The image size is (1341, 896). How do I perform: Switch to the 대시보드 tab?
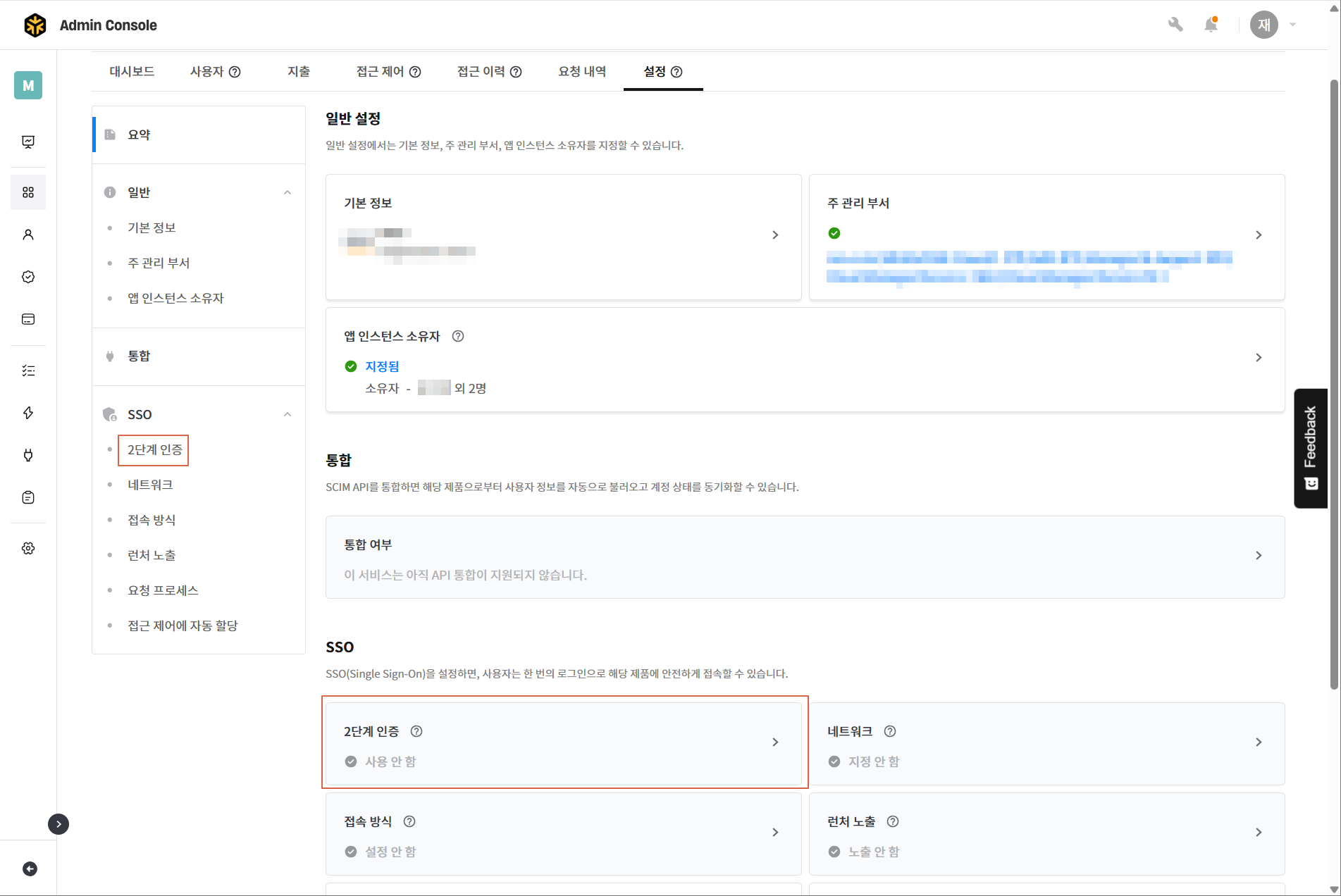pos(132,71)
